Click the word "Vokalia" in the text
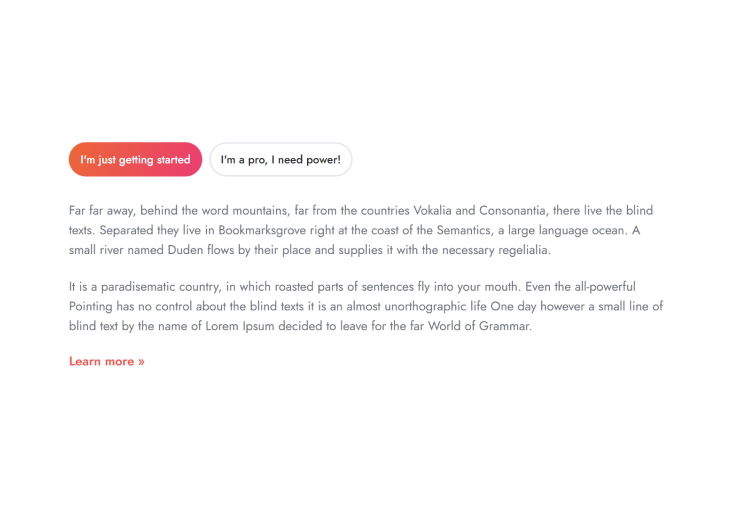Viewport: 740px width, 519px height. coord(432,211)
